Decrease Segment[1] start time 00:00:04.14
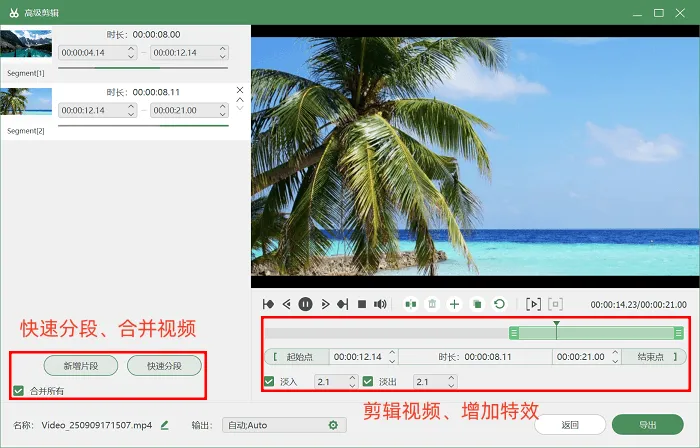The height and width of the screenshot is (448, 700). [131, 57]
